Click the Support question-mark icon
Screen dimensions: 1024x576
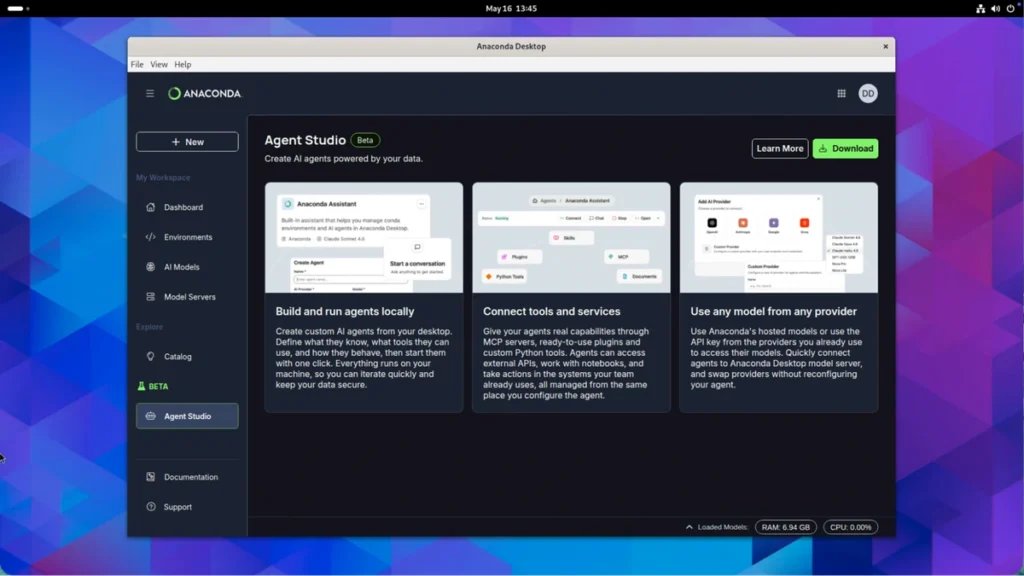coord(151,507)
